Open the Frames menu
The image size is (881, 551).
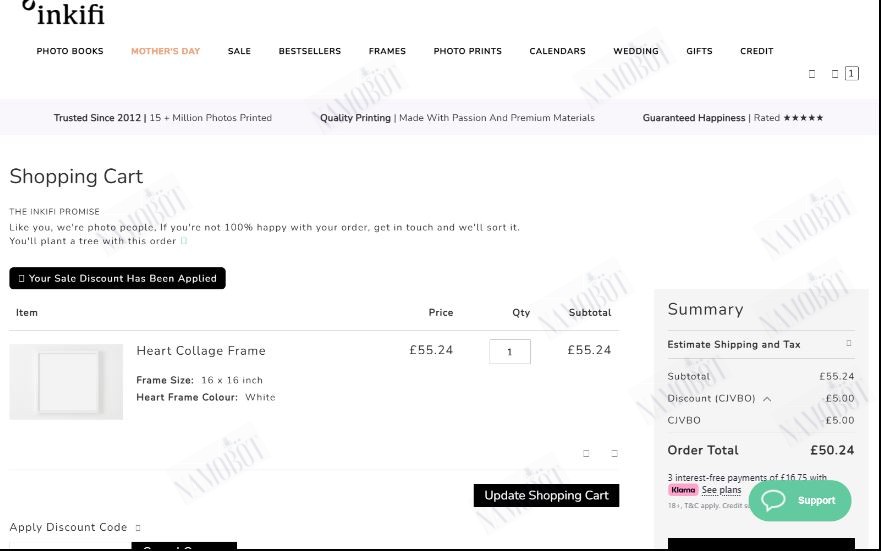[x=387, y=51]
